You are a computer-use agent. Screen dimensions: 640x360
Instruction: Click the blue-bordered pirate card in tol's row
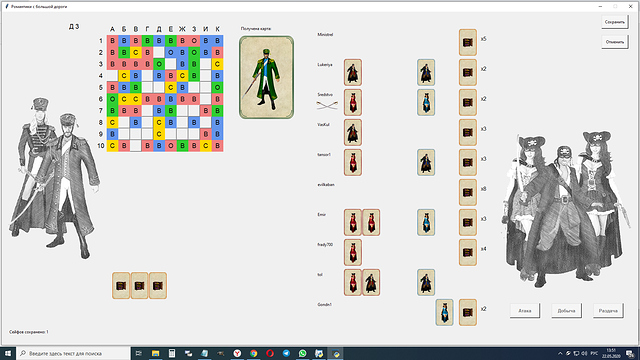(x=426, y=282)
